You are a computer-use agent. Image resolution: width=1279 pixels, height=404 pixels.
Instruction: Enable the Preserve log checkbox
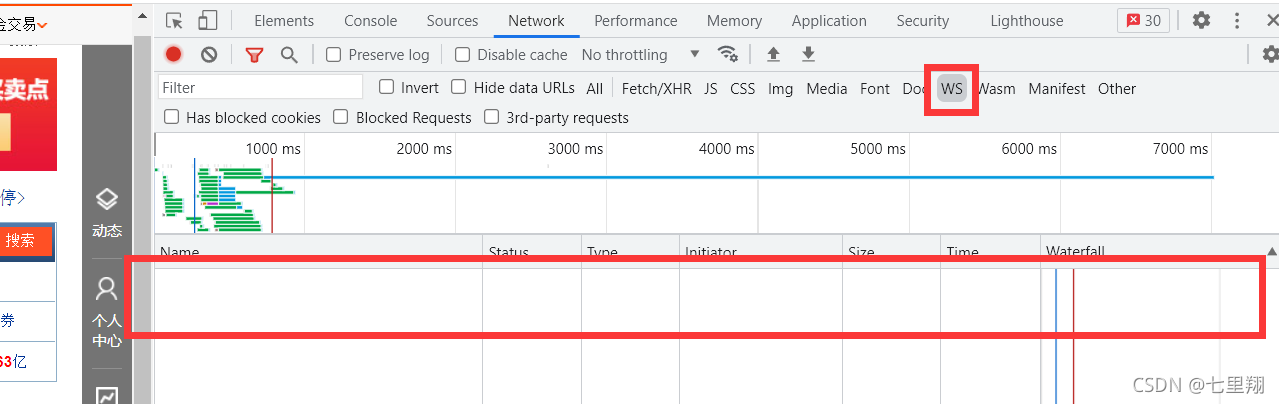(x=334, y=55)
